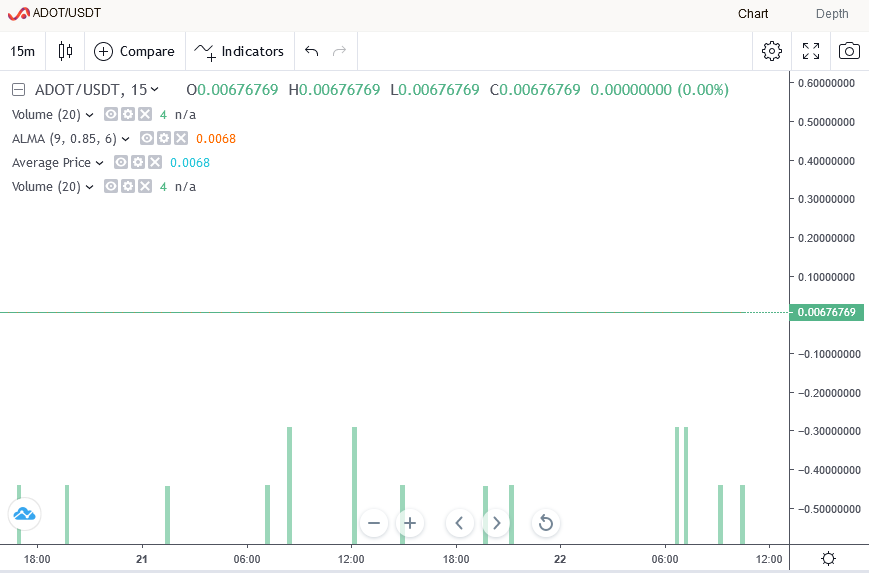Open settings of first Volume (20) indicator
Image resolution: width=869 pixels, height=573 pixels.
point(128,114)
